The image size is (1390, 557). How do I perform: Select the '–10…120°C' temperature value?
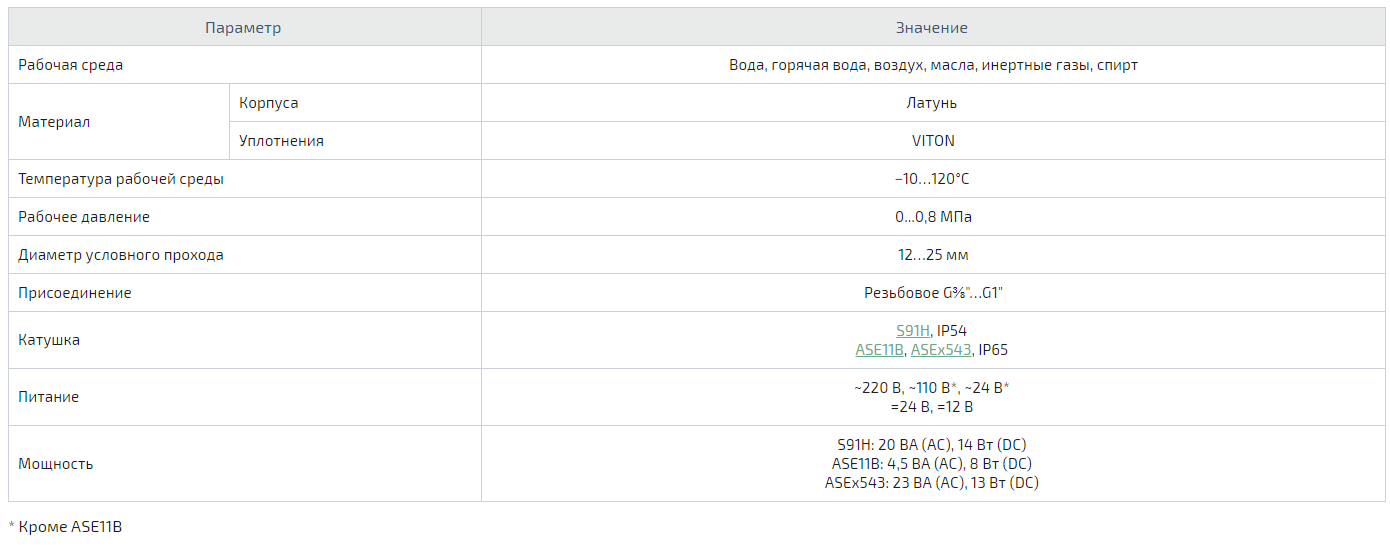pos(932,179)
